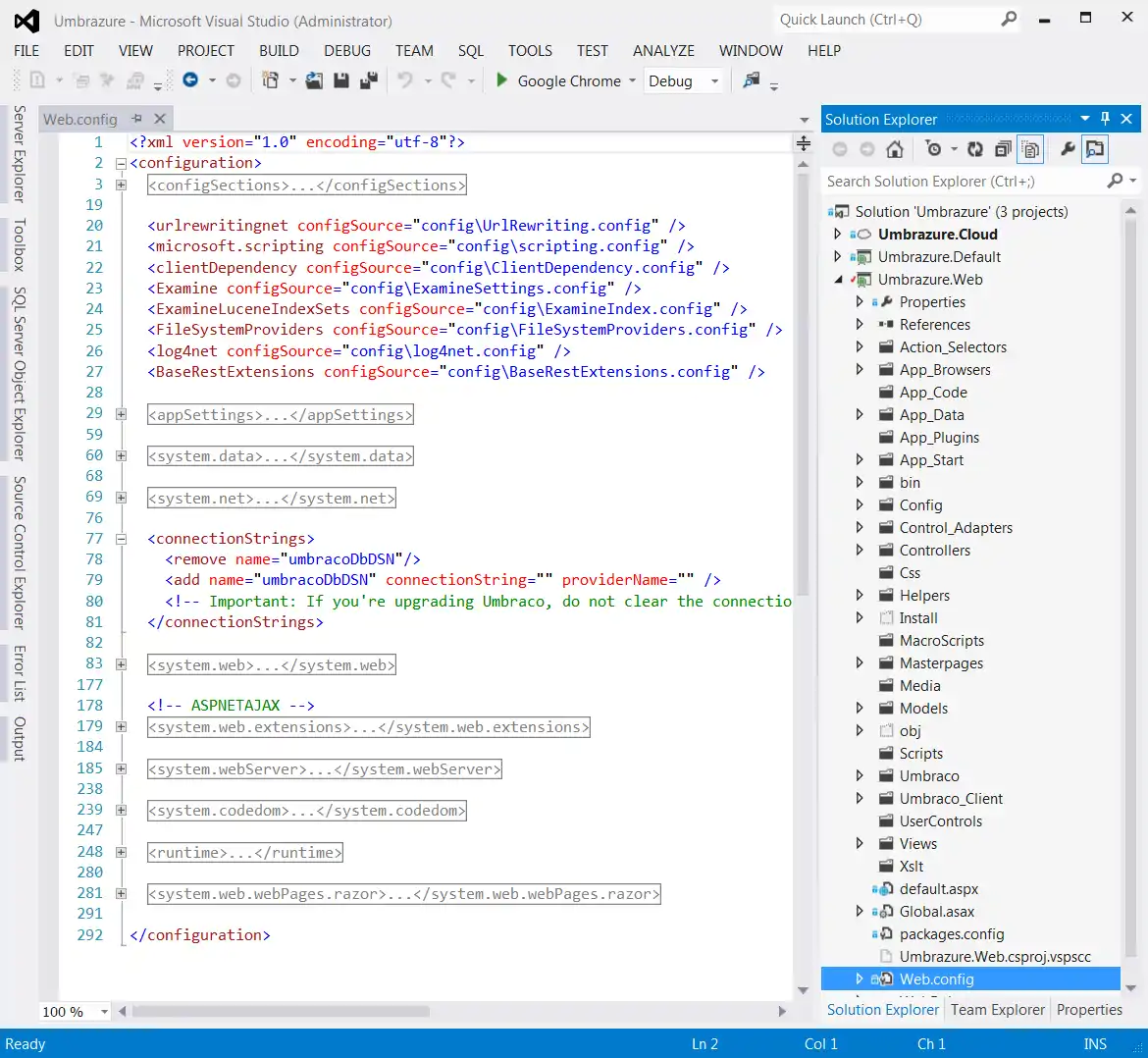Open the BUILD menu
The image size is (1148, 1058).
click(279, 50)
